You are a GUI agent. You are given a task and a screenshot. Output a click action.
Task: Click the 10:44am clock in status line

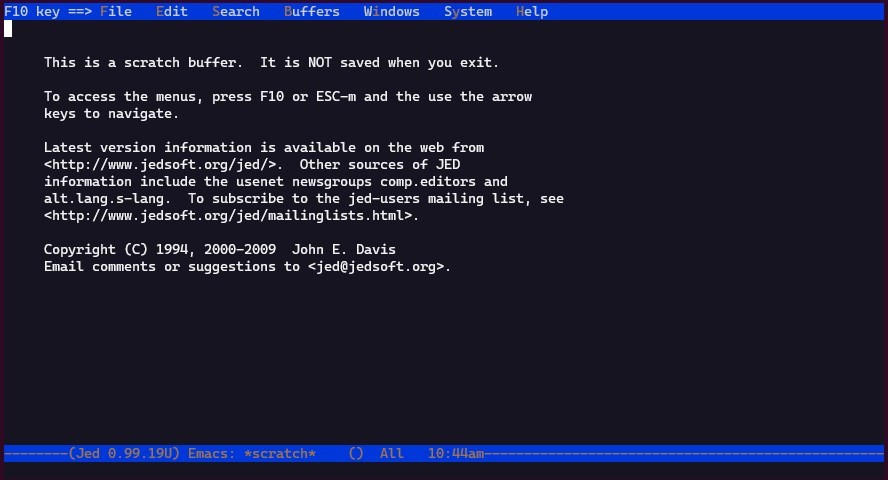pos(456,453)
